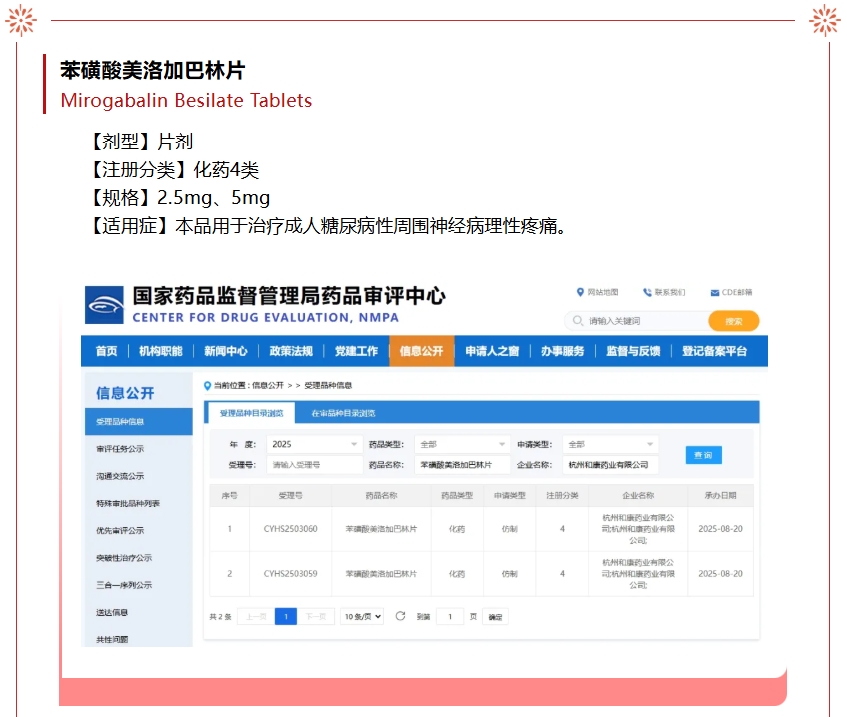This screenshot has height=717, width=847.
Task: Click the magnifier icon in search box
Action: (577, 321)
